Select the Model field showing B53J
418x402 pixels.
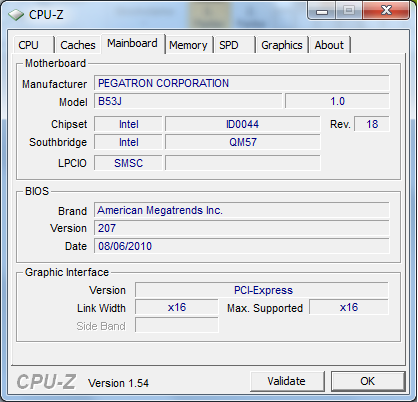click(x=188, y=101)
